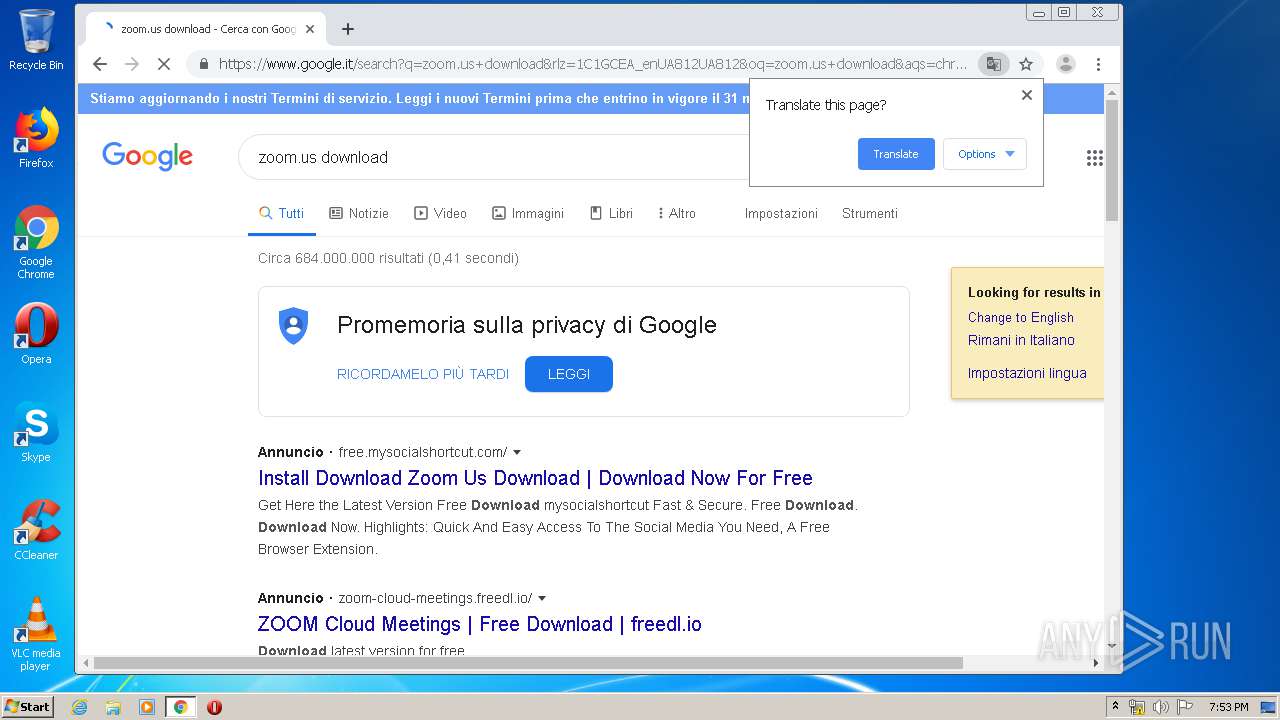Click the browser back arrow

(100, 64)
